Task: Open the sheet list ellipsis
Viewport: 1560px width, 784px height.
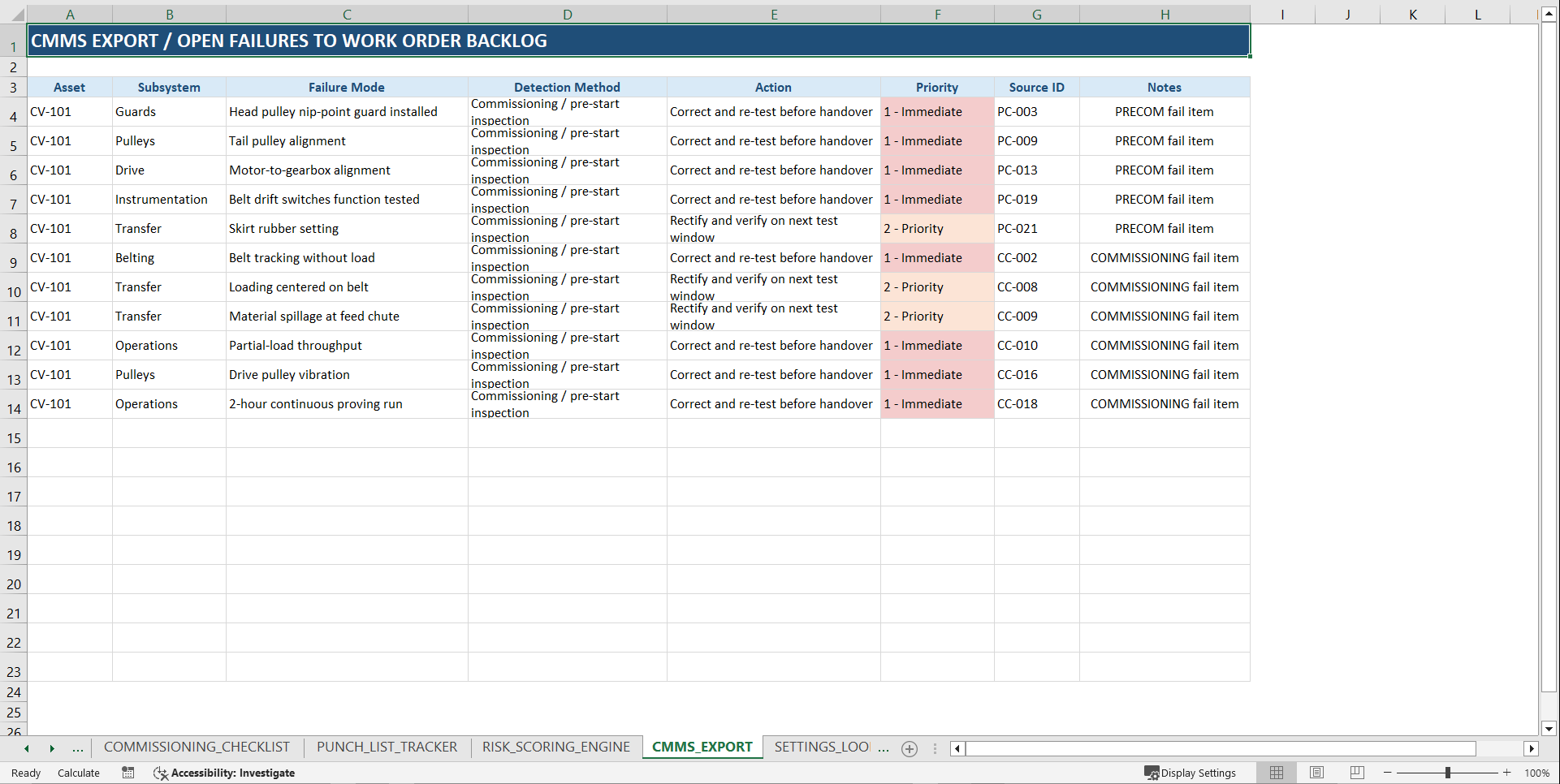Action: pyautogui.click(x=77, y=748)
